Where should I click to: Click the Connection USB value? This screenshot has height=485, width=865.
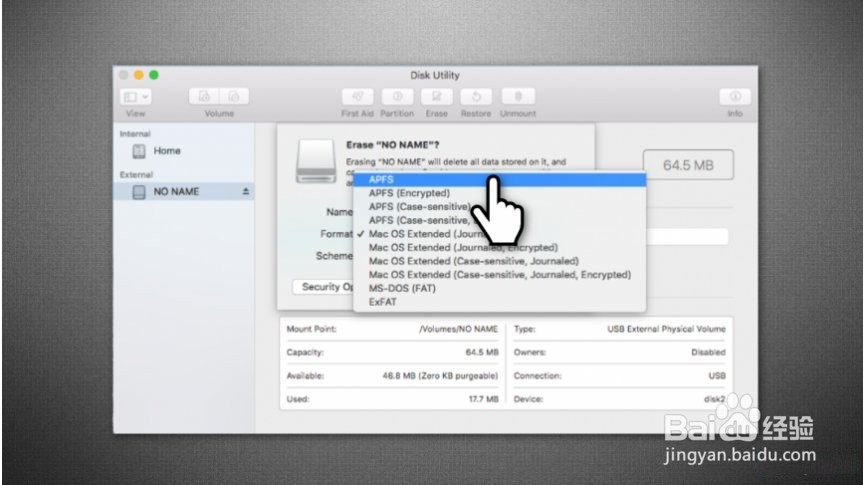point(717,376)
